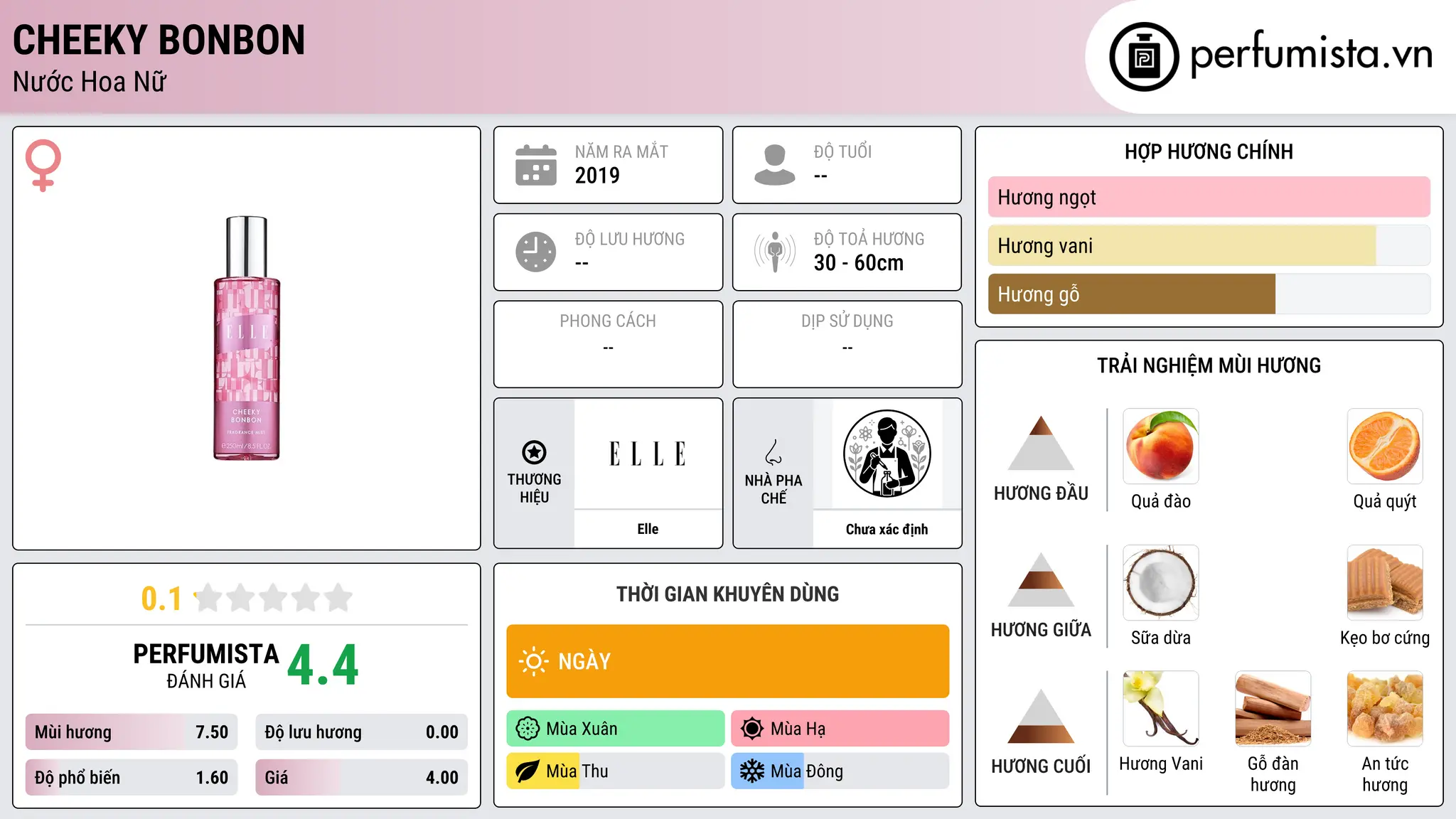Select the Mùa Xuân season bar
1456x819 pixels.
tap(616, 729)
